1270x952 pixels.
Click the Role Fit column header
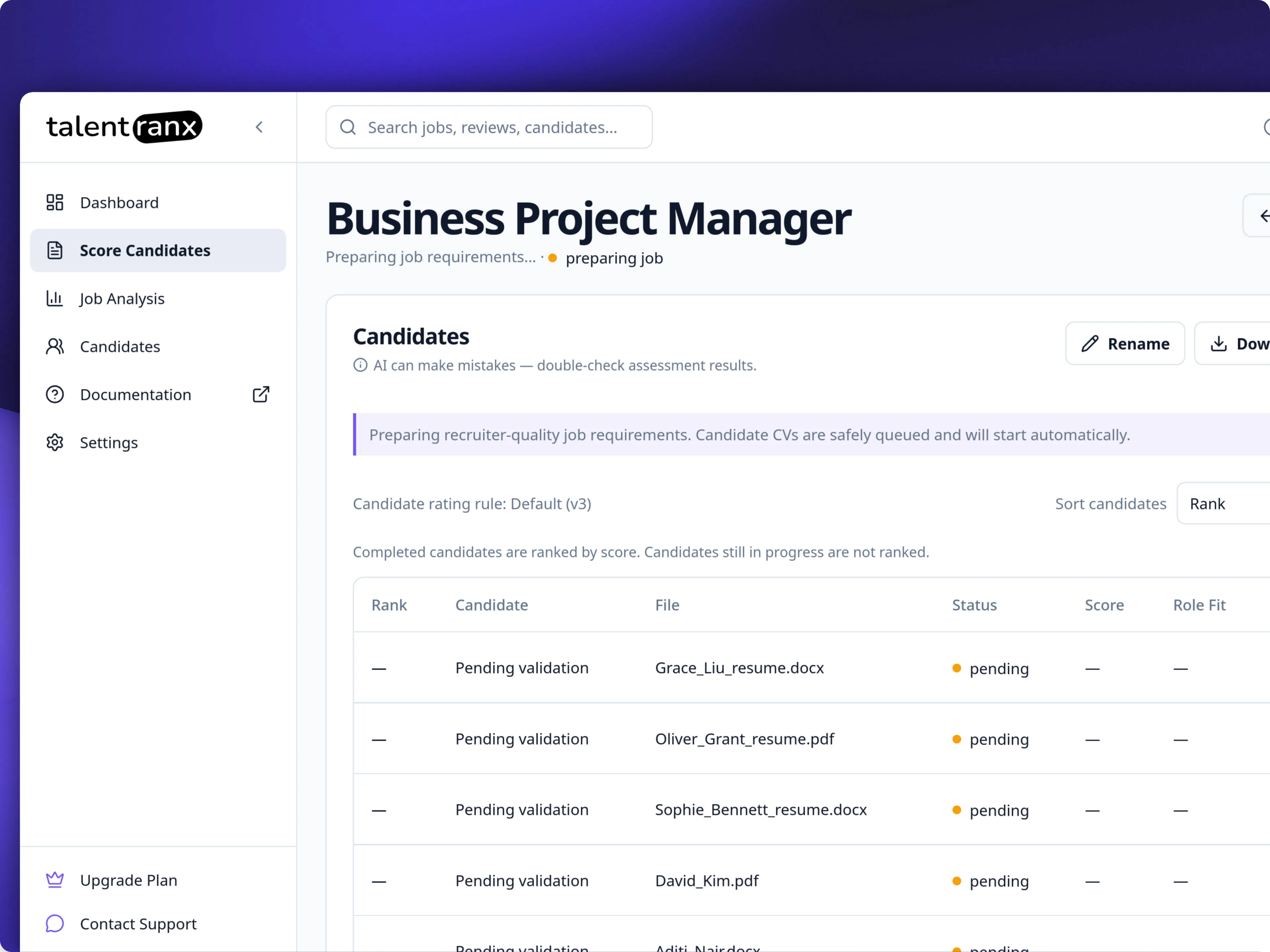tap(1199, 605)
